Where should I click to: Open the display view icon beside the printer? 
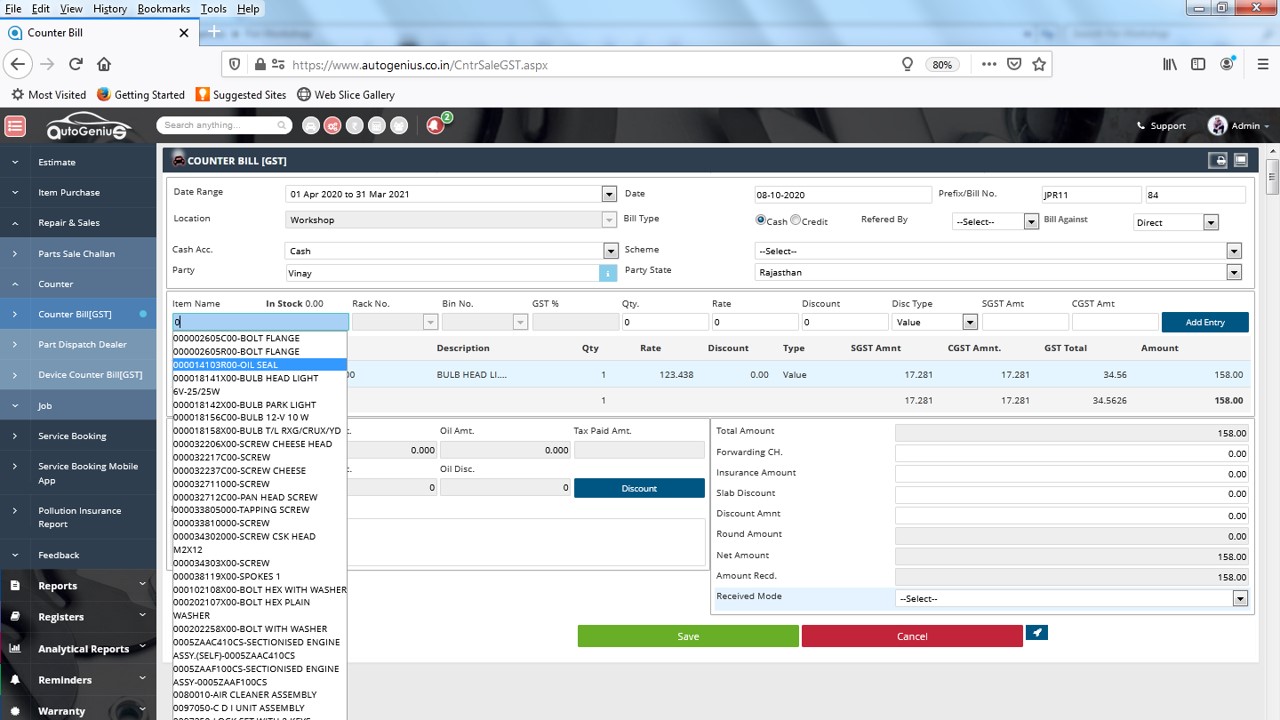(1241, 159)
